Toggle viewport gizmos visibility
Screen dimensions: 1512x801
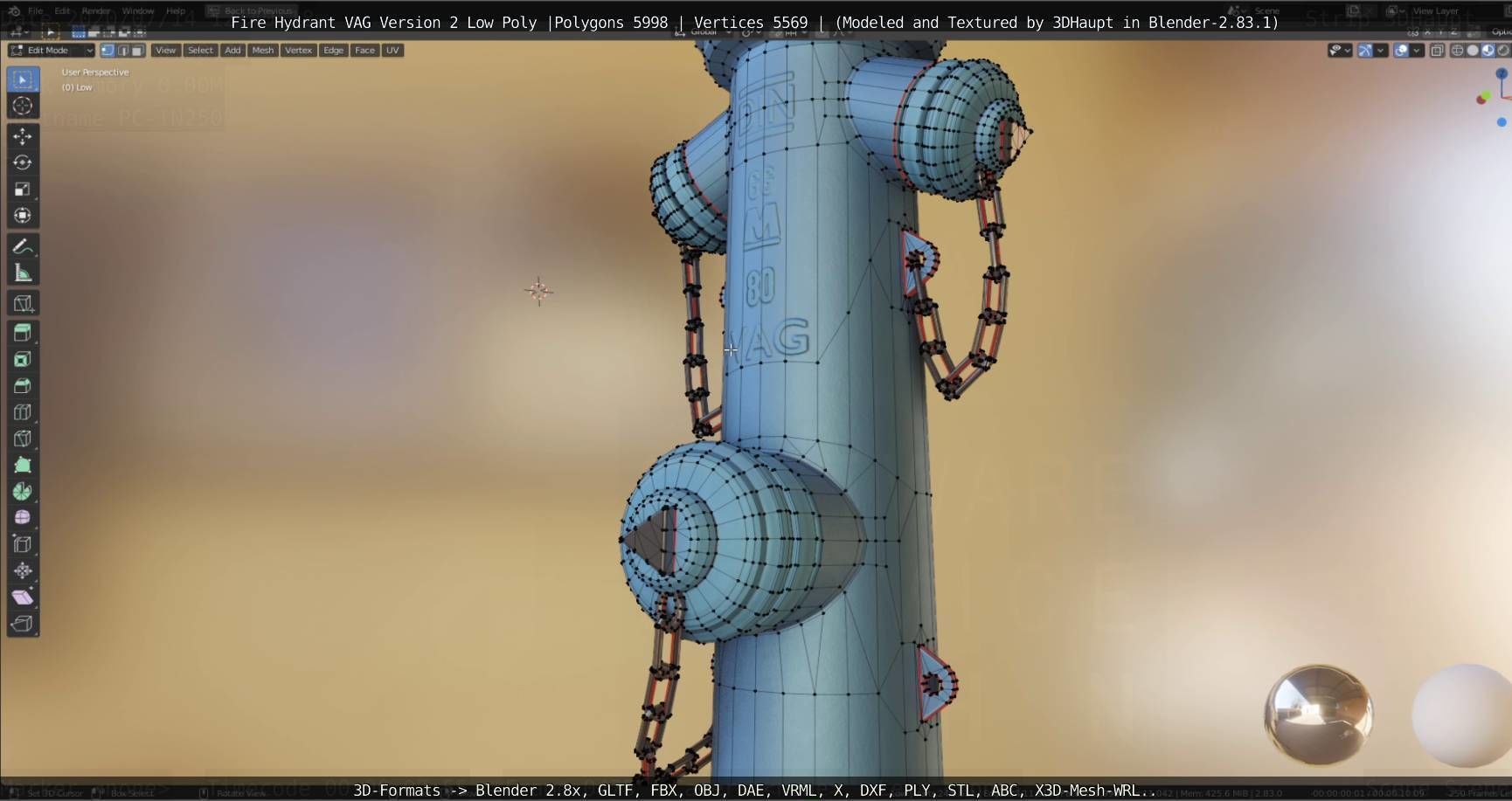(1365, 51)
